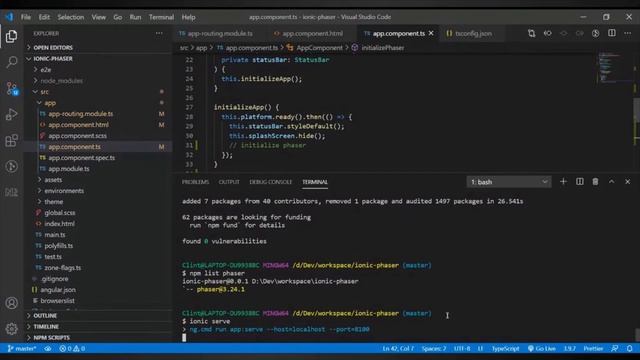Screen dimensions: 640x360
Task: Click line number 31 in the gutter
Action: [189, 145]
